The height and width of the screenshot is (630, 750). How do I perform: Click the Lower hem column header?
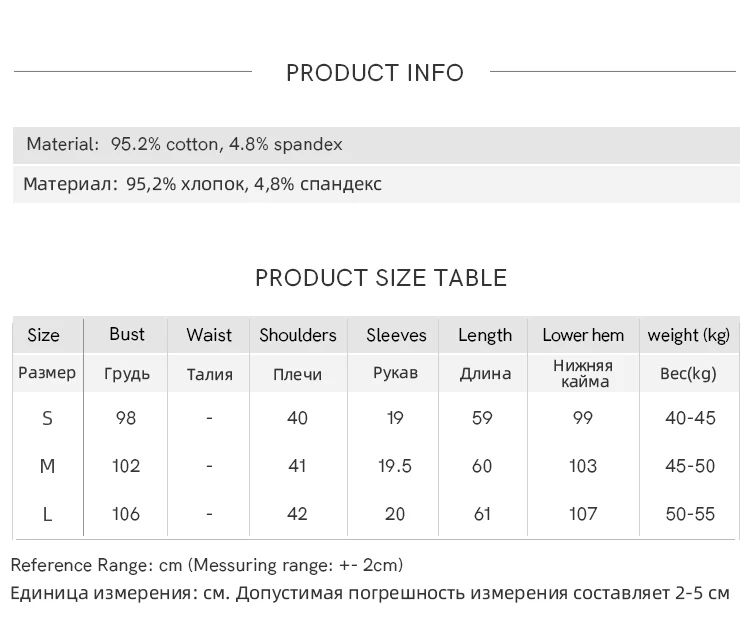[x=583, y=336]
